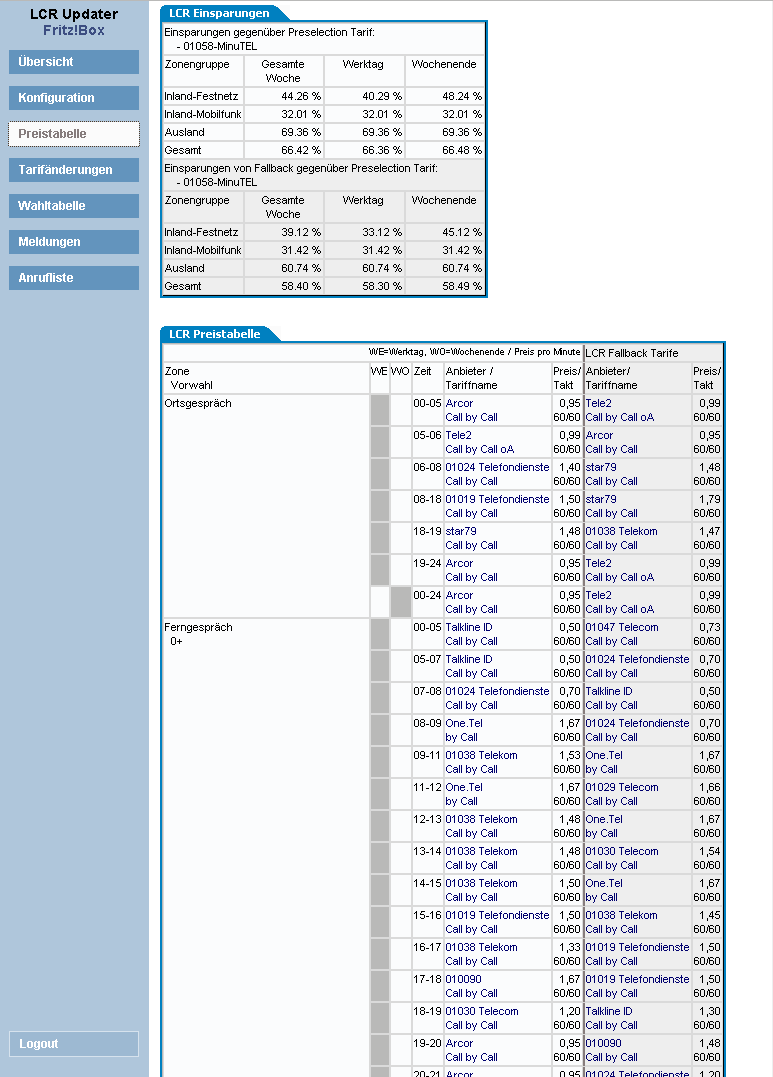
Task: Click 01024 Telefondienste in Ortsgespräch 06-08 row
Action: [497, 468]
